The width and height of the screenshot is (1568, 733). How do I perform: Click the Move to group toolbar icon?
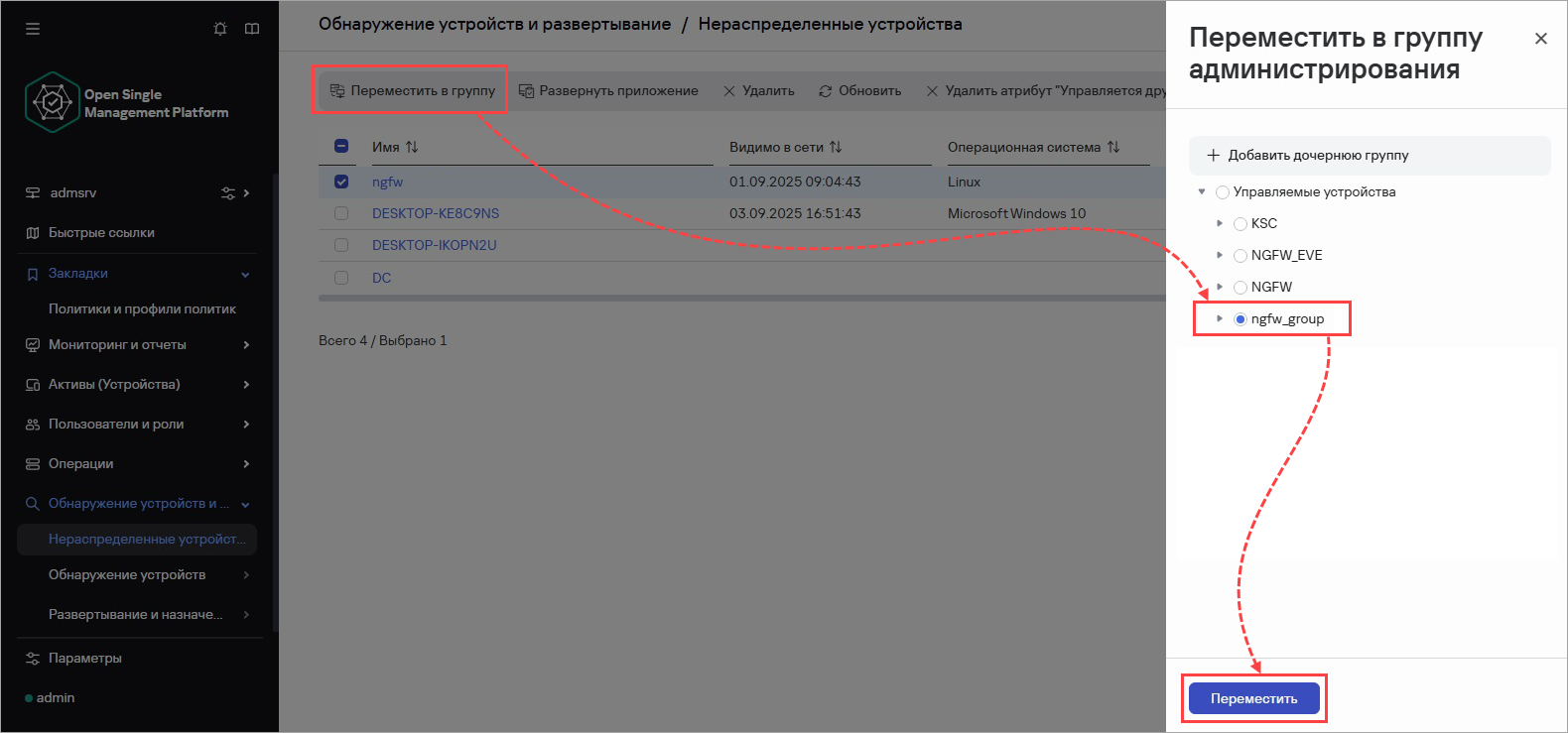tap(337, 90)
